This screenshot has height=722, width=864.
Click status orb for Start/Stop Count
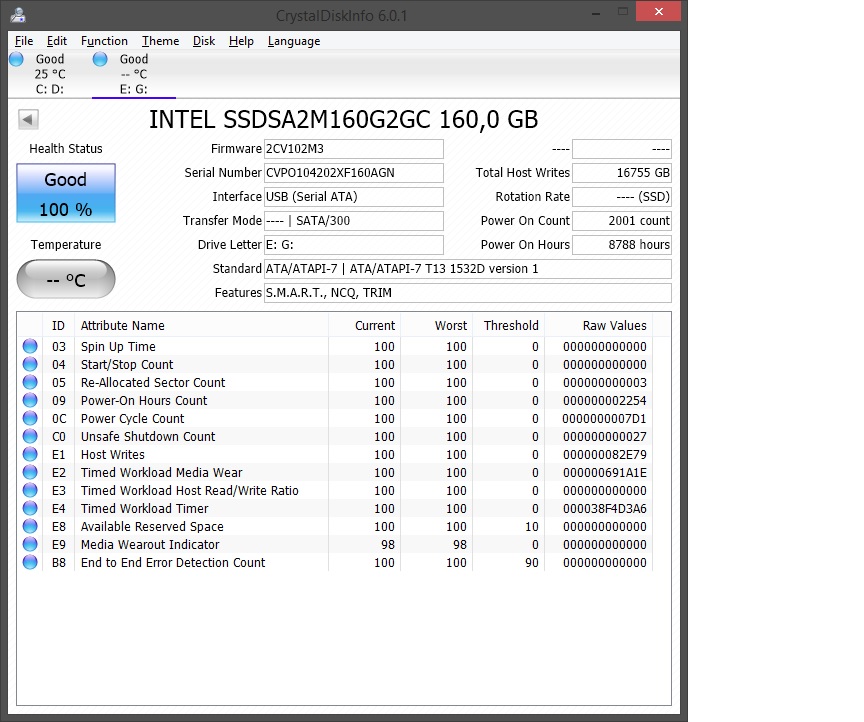pos(30,364)
